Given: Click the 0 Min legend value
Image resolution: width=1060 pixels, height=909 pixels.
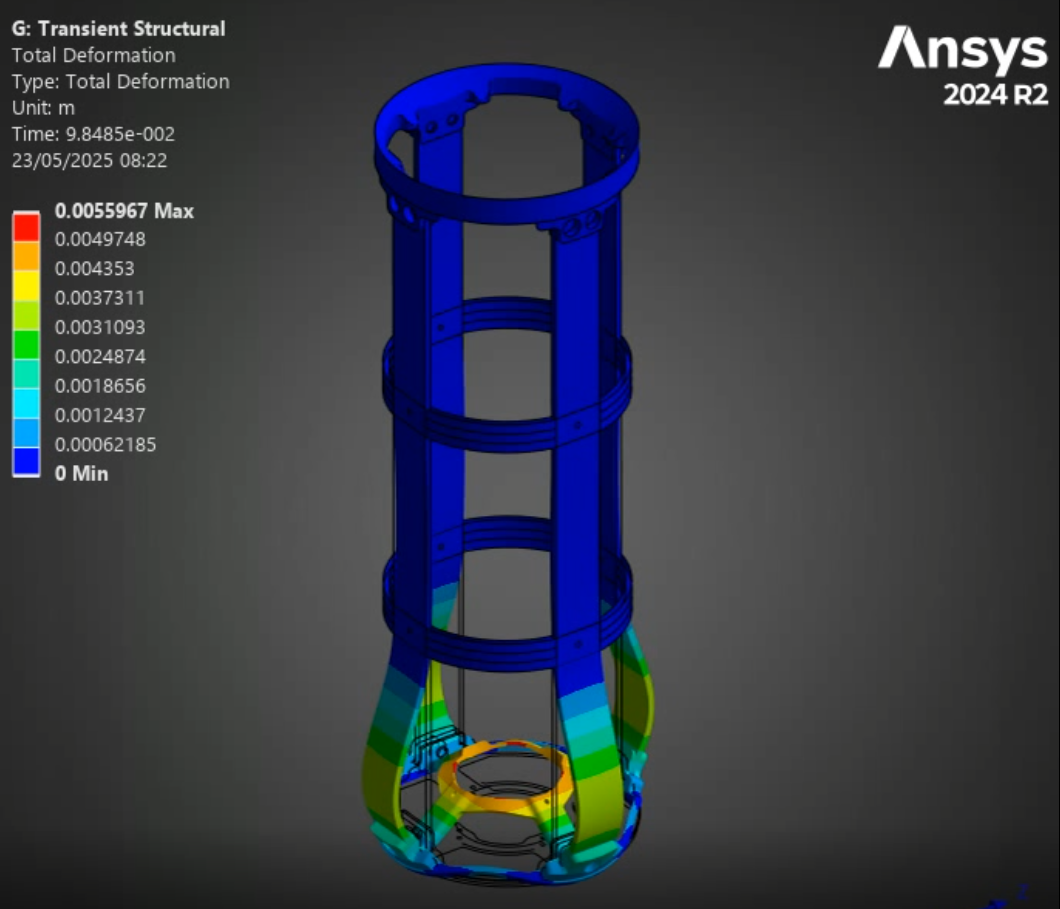Looking at the screenshot, I should click(x=81, y=473).
